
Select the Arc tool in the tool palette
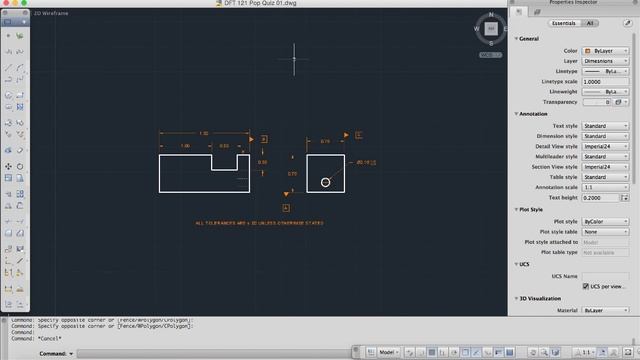[20, 68]
